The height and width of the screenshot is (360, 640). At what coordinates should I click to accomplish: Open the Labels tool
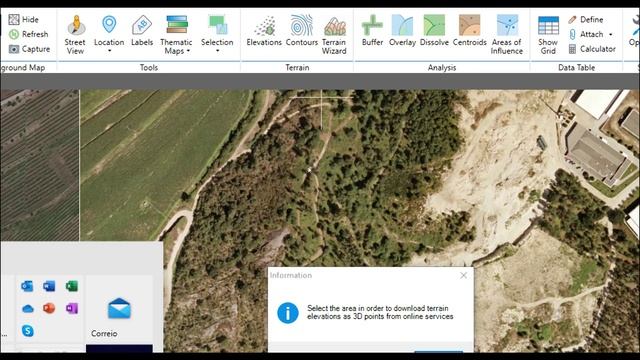click(x=142, y=31)
